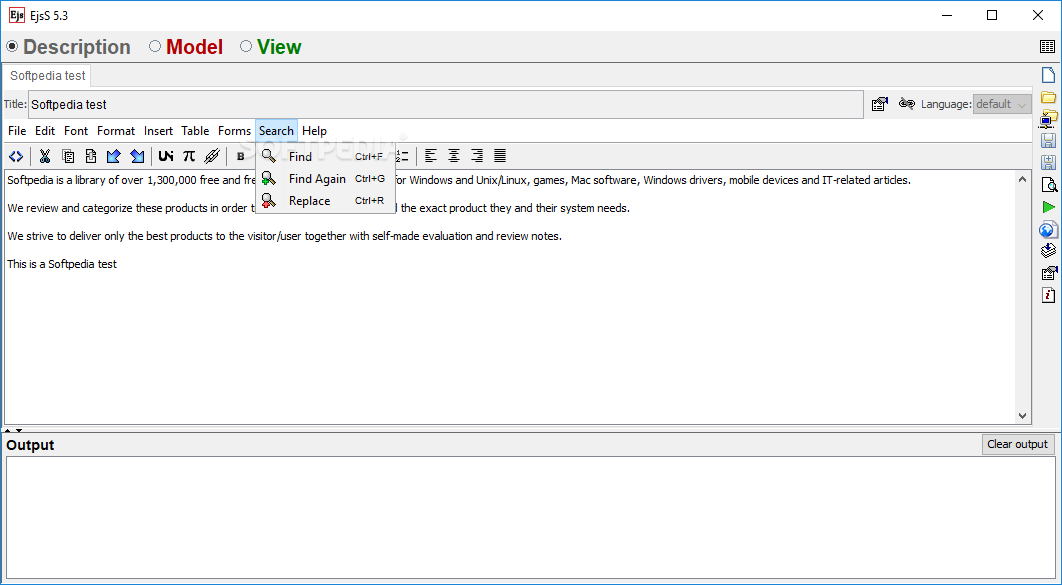
Task: Click the New simulation blank page icon
Action: [x=1048, y=75]
